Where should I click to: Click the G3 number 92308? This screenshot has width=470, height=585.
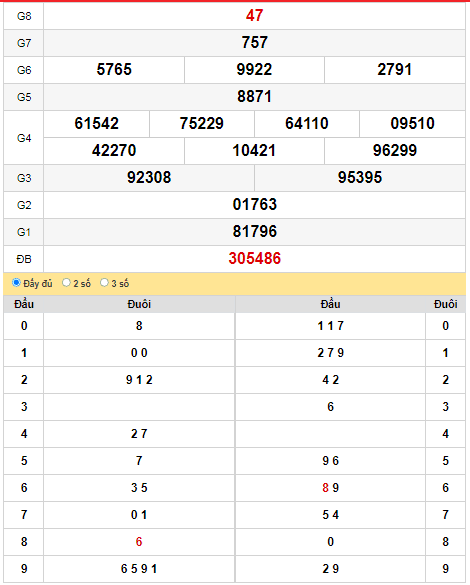pos(149,178)
